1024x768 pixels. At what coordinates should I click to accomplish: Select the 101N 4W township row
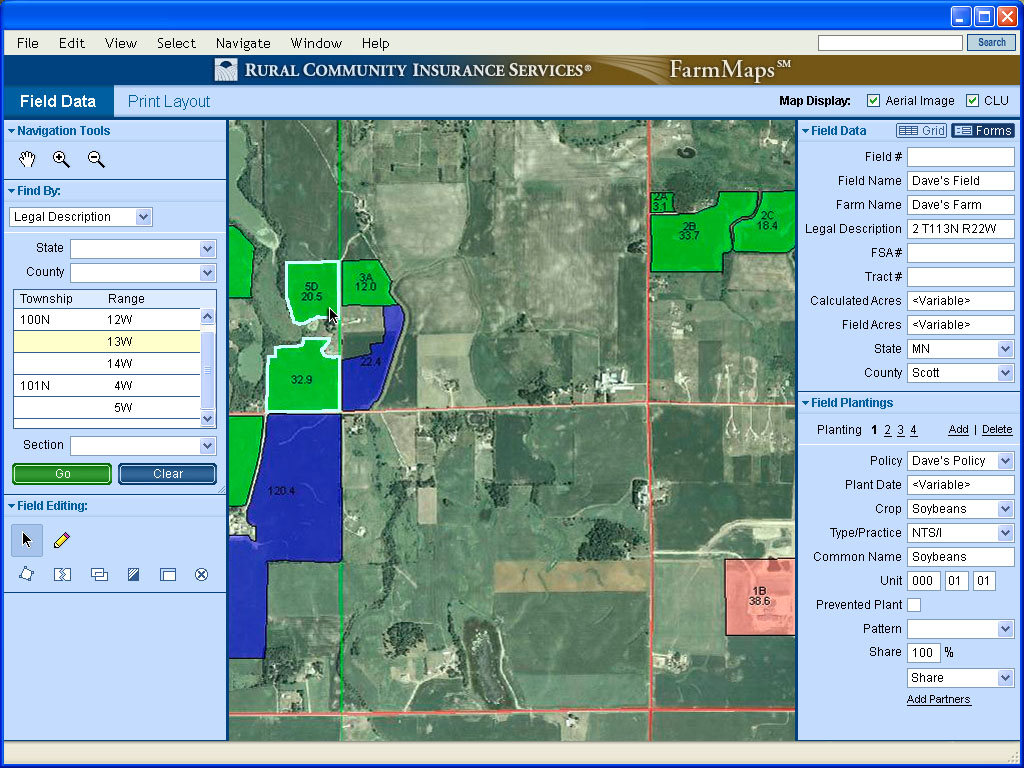coord(107,385)
